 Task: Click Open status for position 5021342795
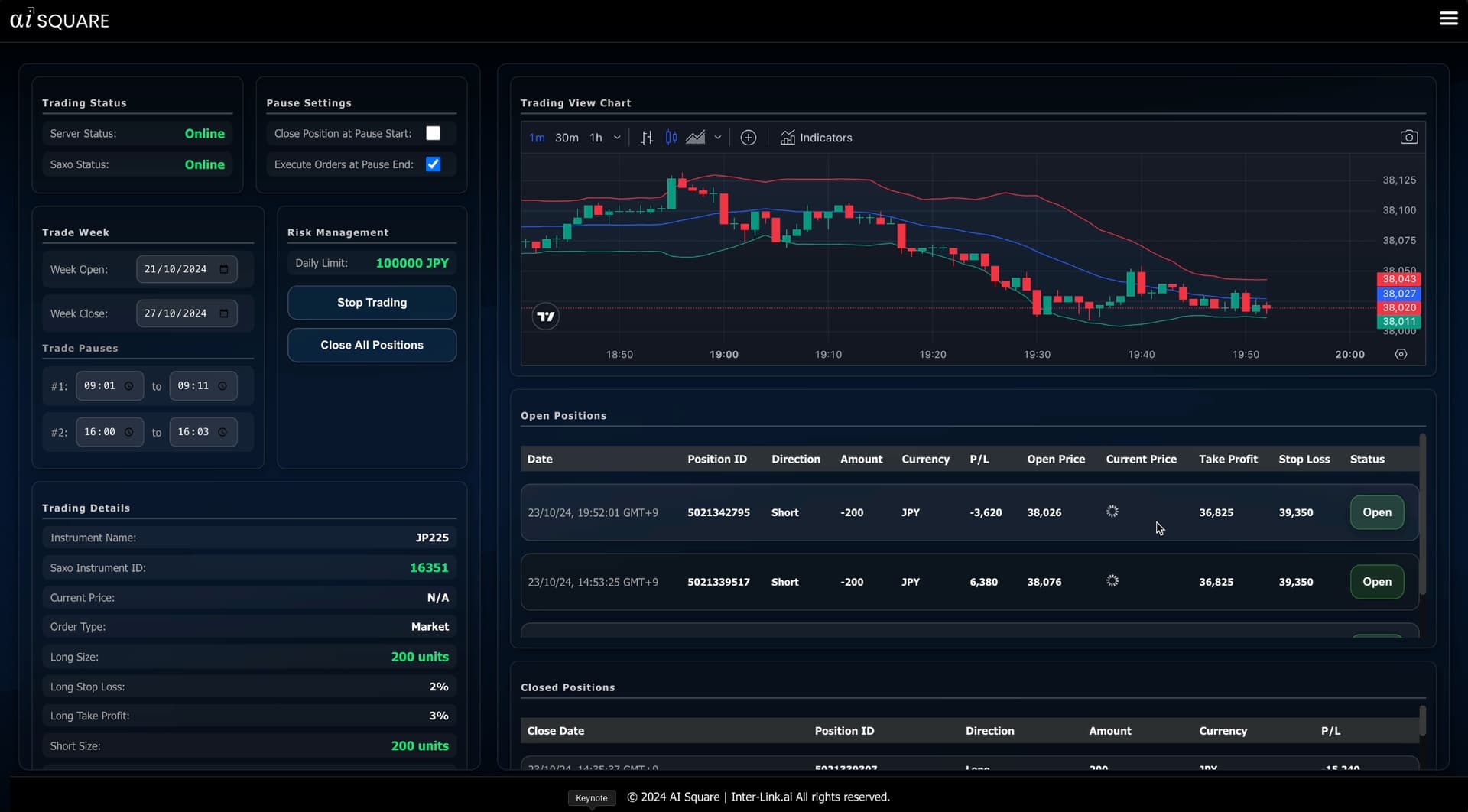[1377, 512]
